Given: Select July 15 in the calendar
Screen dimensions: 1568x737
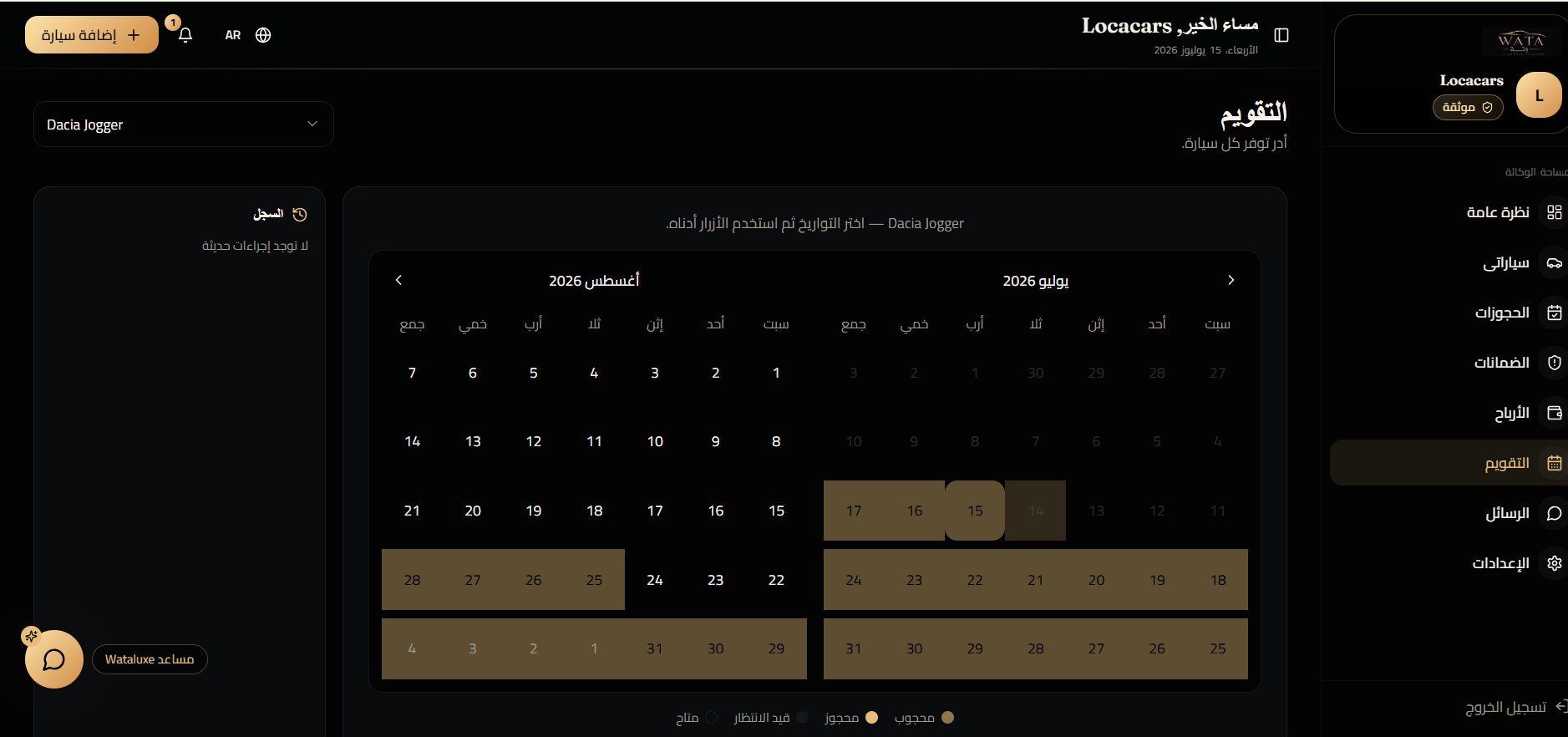Looking at the screenshot, I should click(975, 511).
